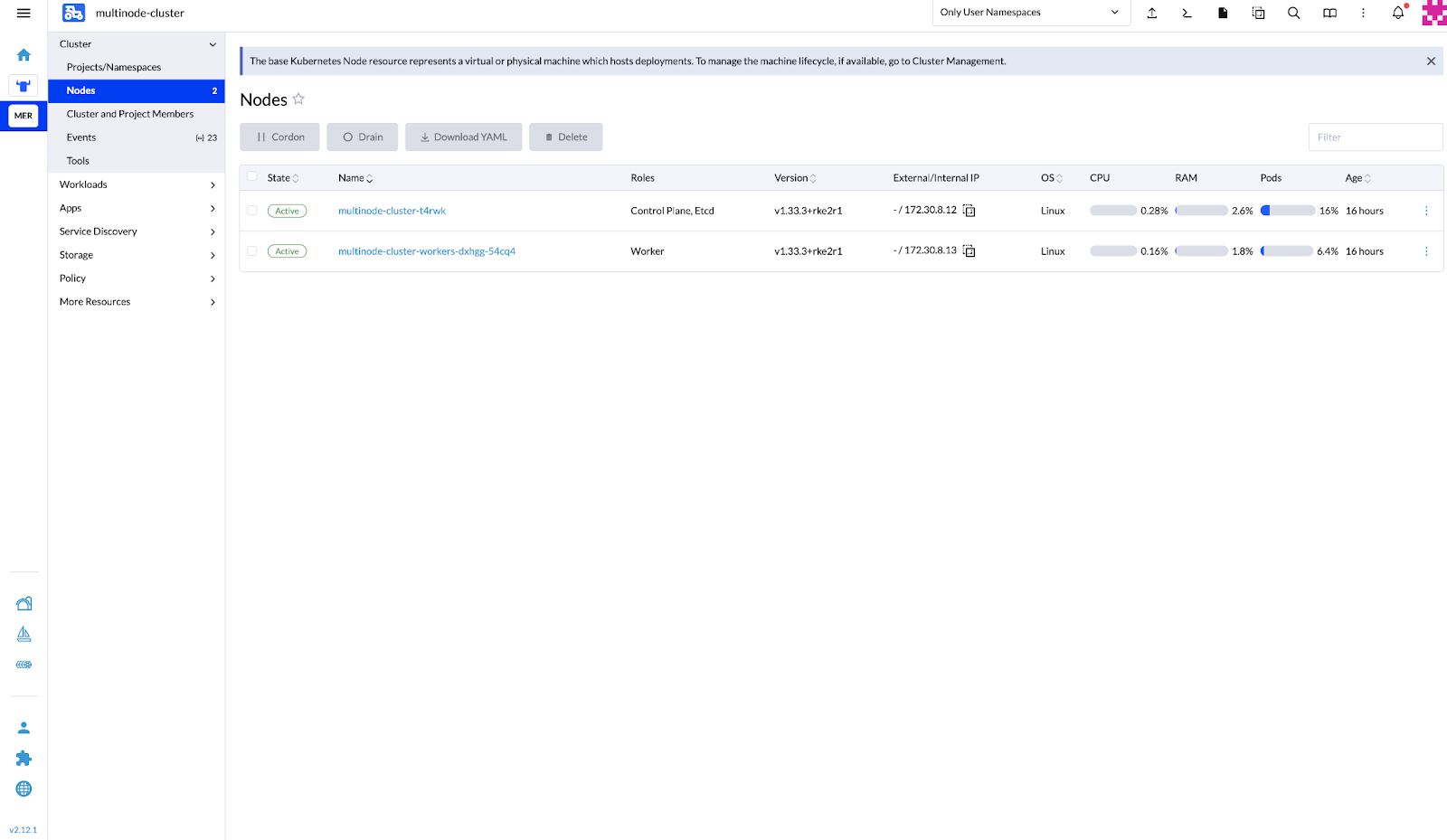The height and width of the screenshot is (840, 1447).
Task: Open the hamburger navigation menu
Action: click(x=24, y=13)
